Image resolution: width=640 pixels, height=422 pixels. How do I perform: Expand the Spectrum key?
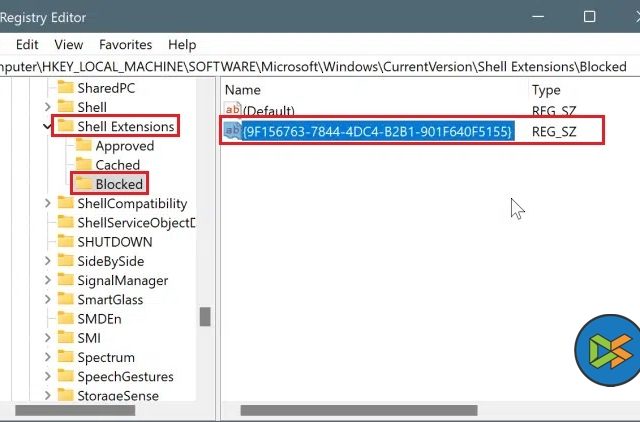pyautogui.click(x=48, y=356)
